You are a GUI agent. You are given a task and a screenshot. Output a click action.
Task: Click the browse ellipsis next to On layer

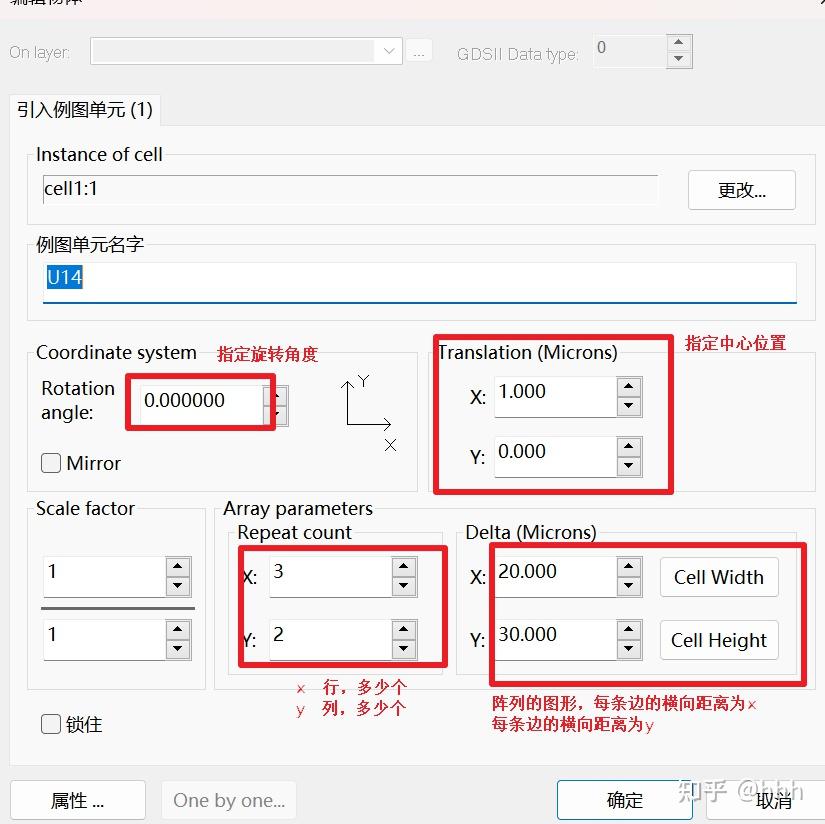tap(419, 52)
